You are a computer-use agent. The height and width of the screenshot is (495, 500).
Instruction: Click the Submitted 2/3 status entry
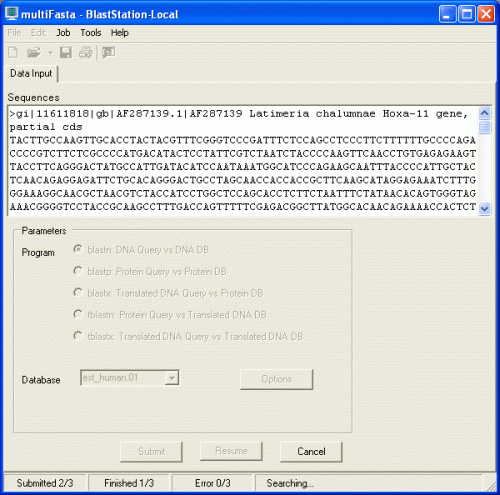click(45, 483)
